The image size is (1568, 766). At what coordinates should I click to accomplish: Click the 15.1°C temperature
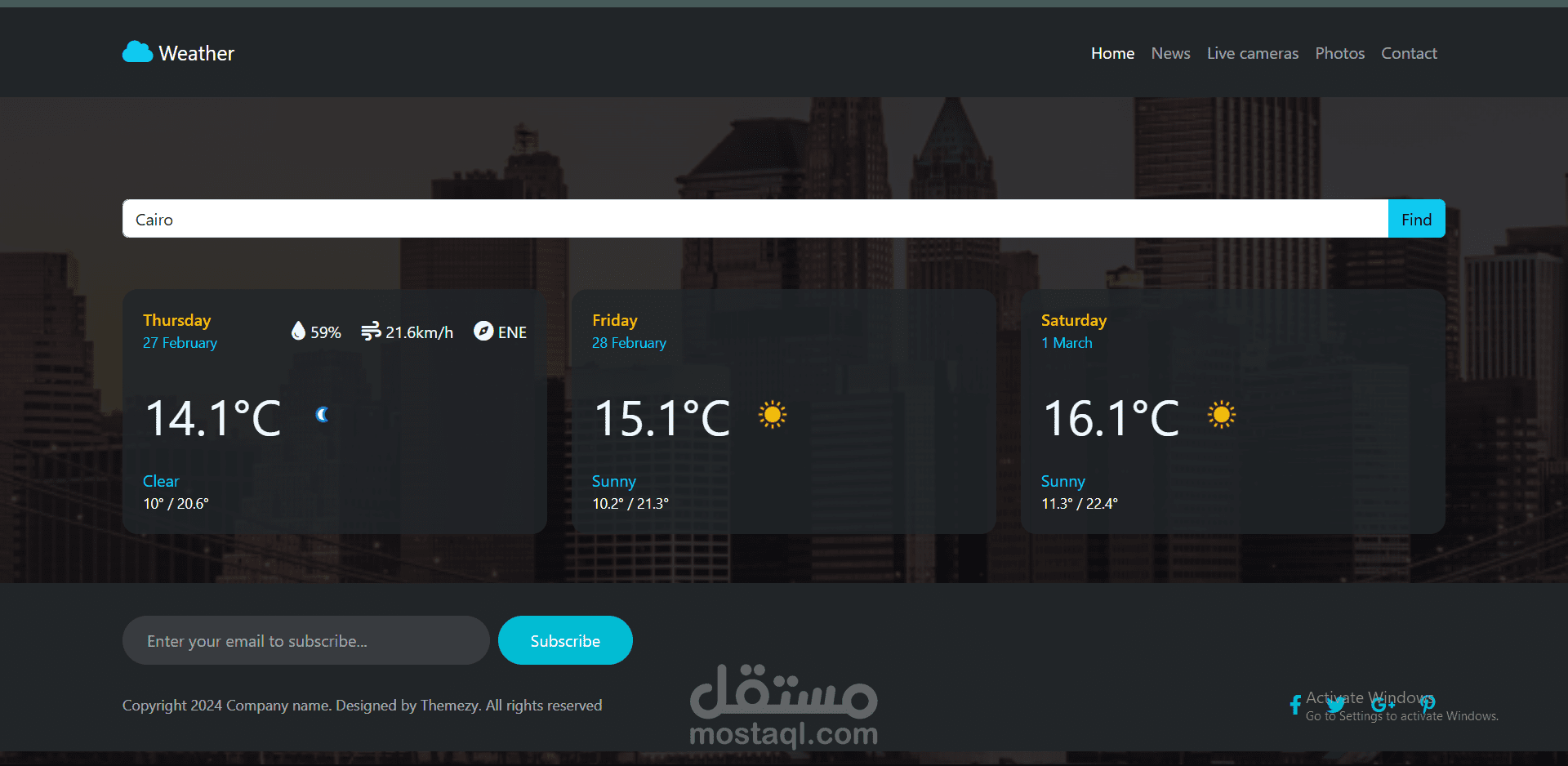[662, 418]
